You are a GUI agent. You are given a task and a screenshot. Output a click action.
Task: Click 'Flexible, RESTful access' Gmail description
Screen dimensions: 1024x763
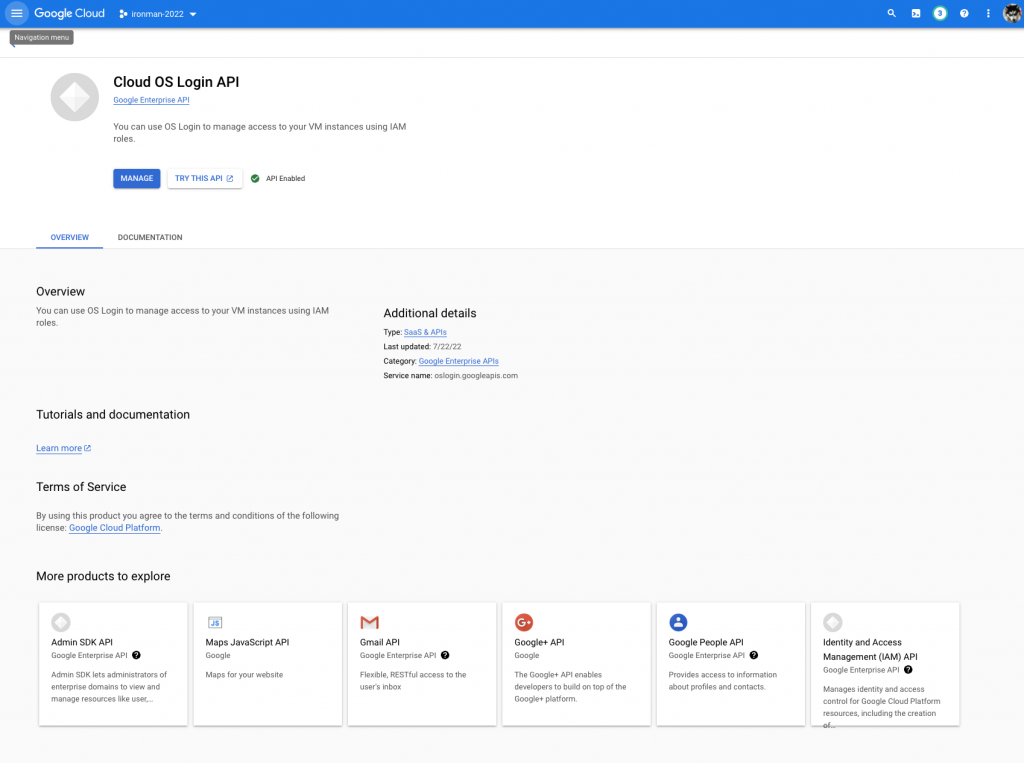413,681
